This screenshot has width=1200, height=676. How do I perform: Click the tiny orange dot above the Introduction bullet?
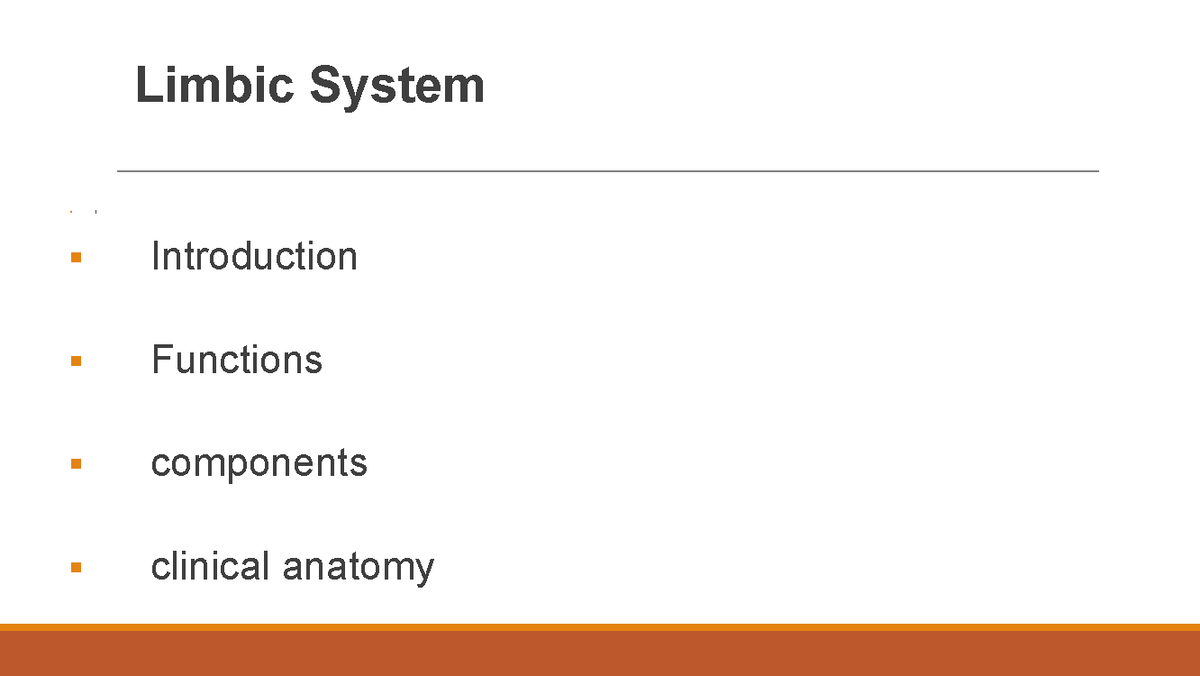71,212
